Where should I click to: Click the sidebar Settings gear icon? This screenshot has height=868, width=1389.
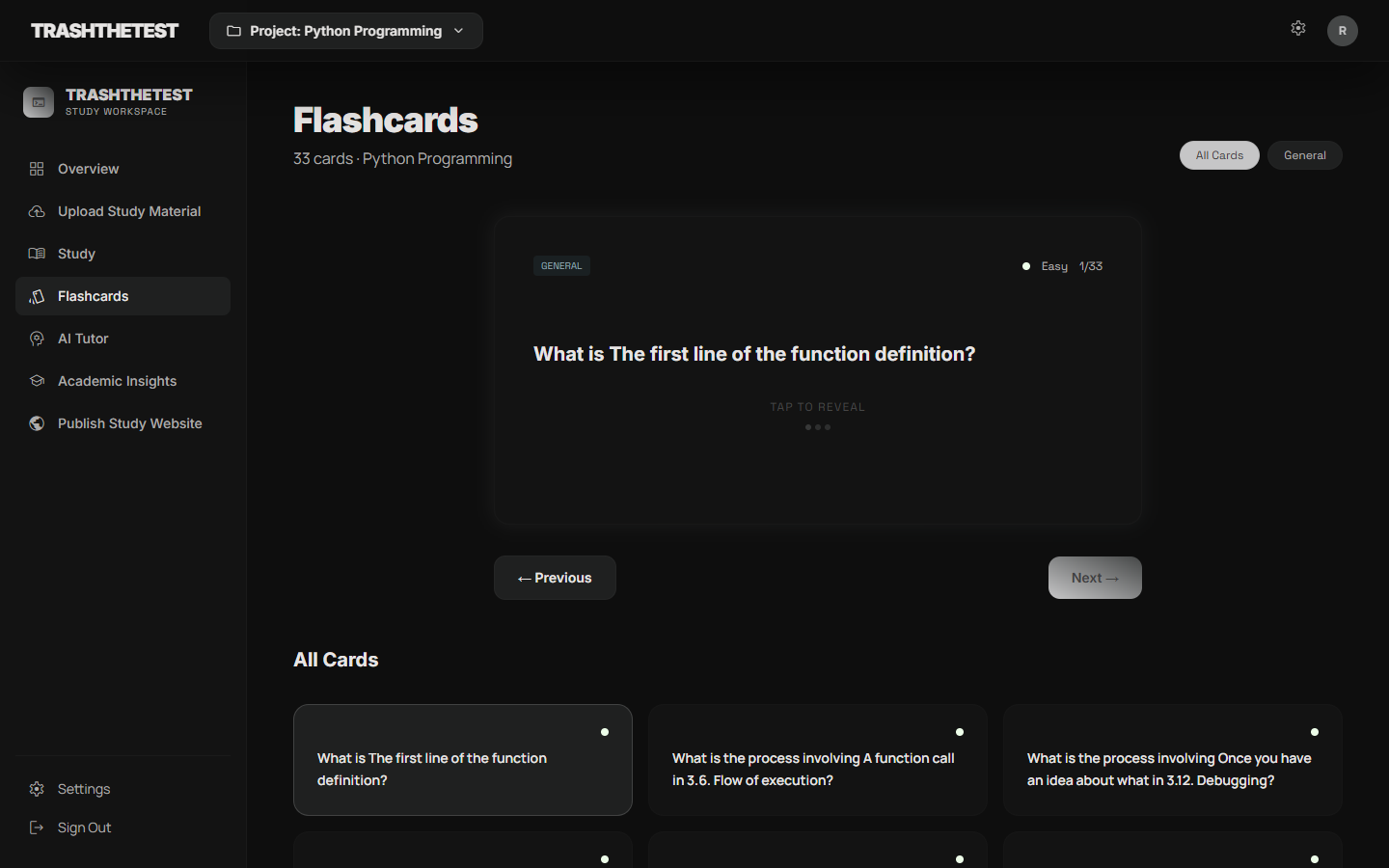tap(37, 789)
